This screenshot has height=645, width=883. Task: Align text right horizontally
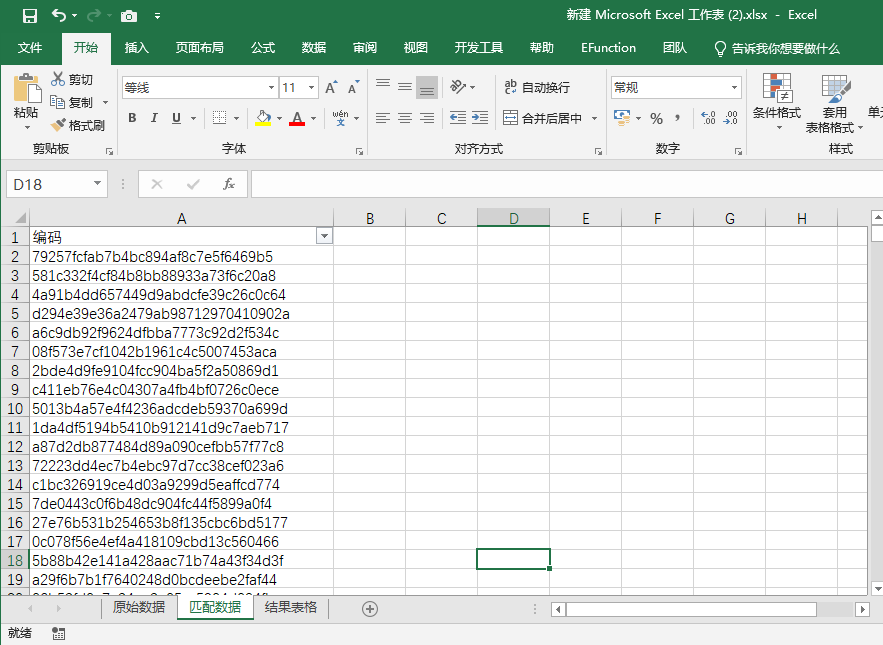(427, 118)
